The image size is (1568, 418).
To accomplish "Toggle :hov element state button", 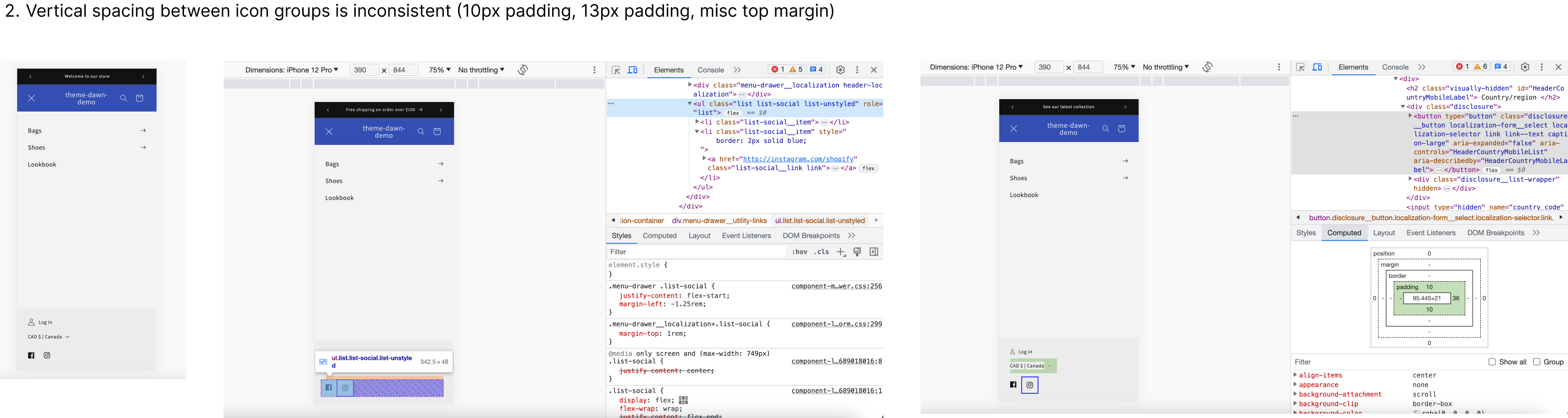I will click(x=800, y=252).
